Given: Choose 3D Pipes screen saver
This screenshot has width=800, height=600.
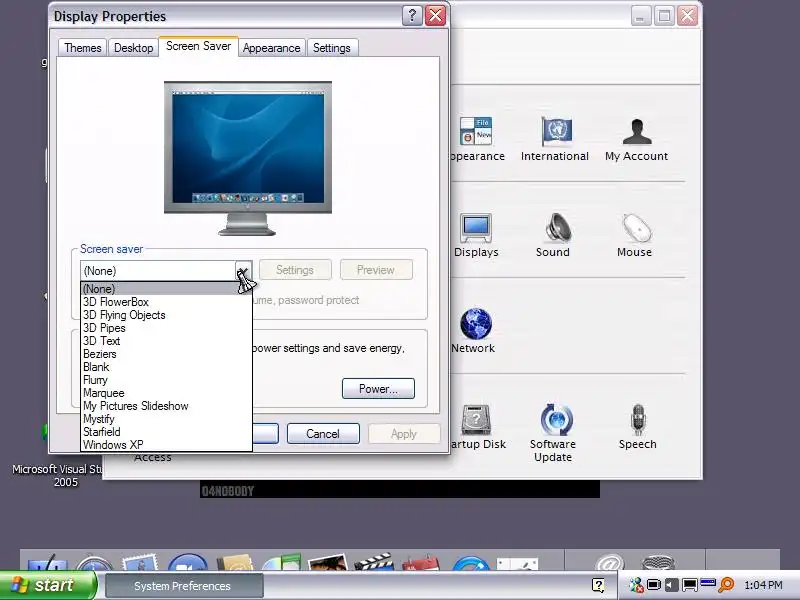Looking at the screenshot, I should (166, 328).
